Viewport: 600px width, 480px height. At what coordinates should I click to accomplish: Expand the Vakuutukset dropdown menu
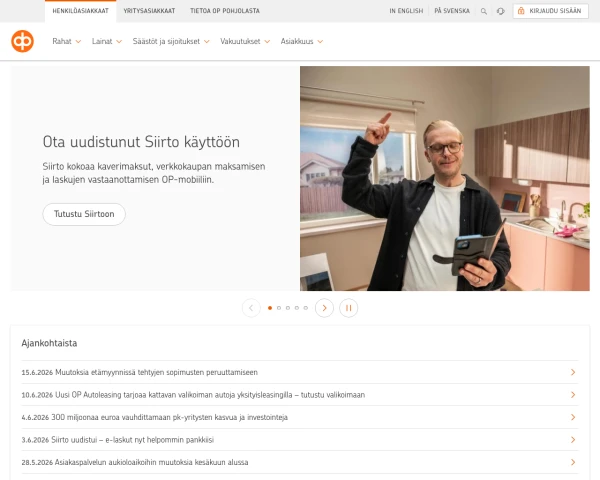coord(245,41)
